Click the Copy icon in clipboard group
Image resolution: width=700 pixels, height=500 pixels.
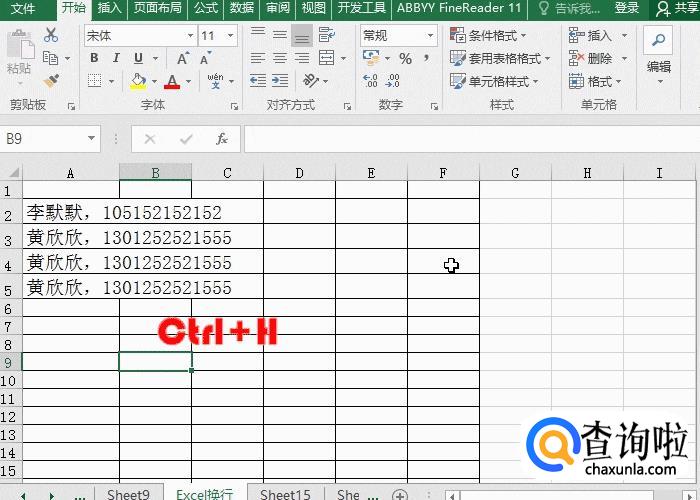click(50, 58)
